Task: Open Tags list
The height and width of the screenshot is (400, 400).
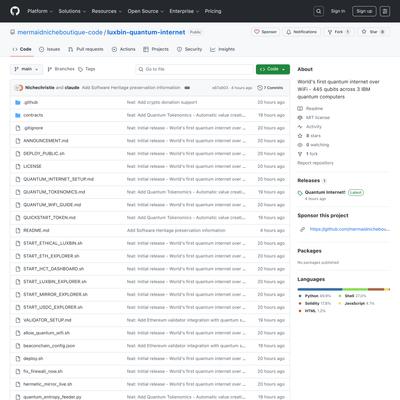Action: tap(87, 69)
